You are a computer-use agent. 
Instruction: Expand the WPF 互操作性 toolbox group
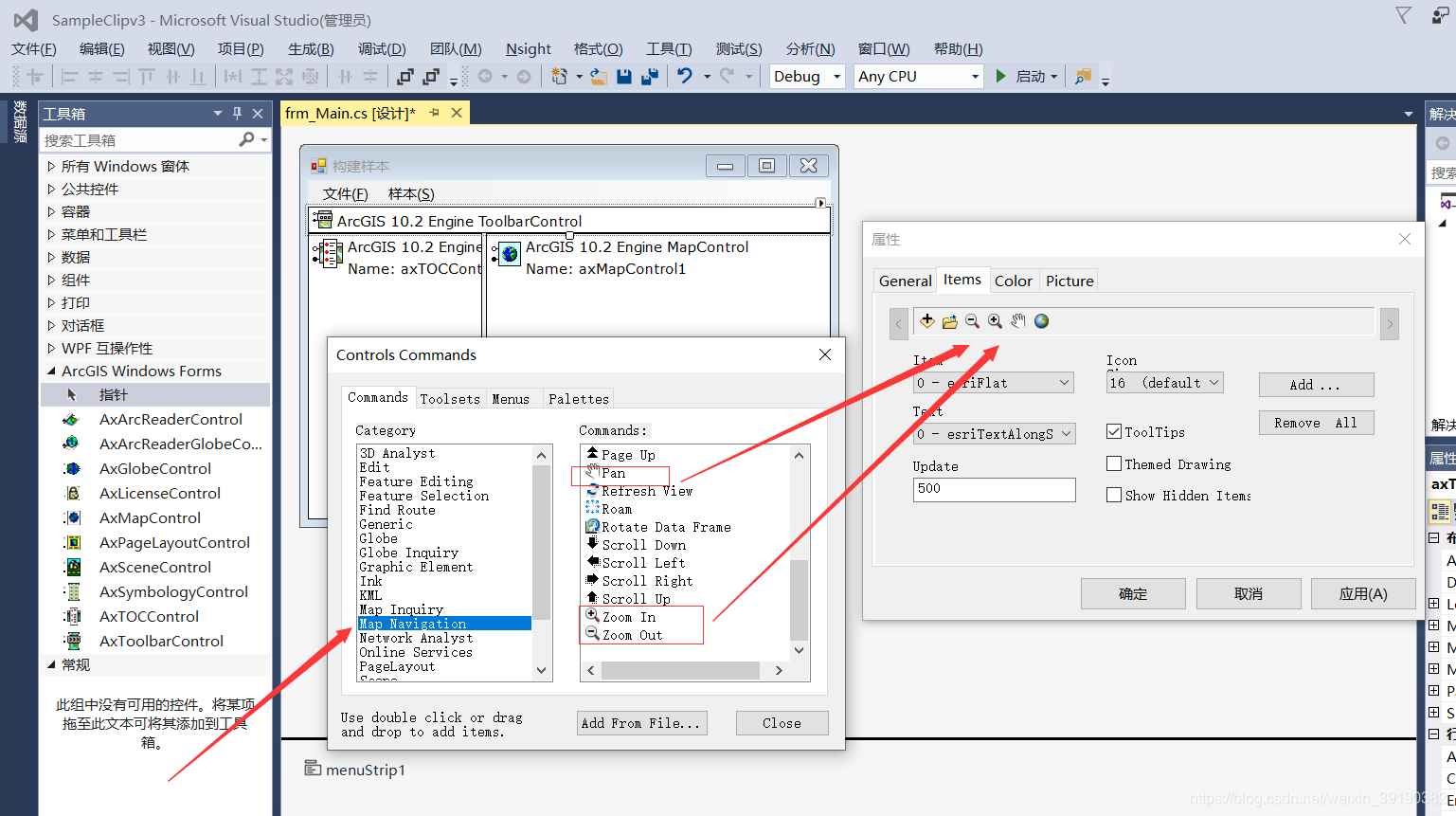coord(51,348)
